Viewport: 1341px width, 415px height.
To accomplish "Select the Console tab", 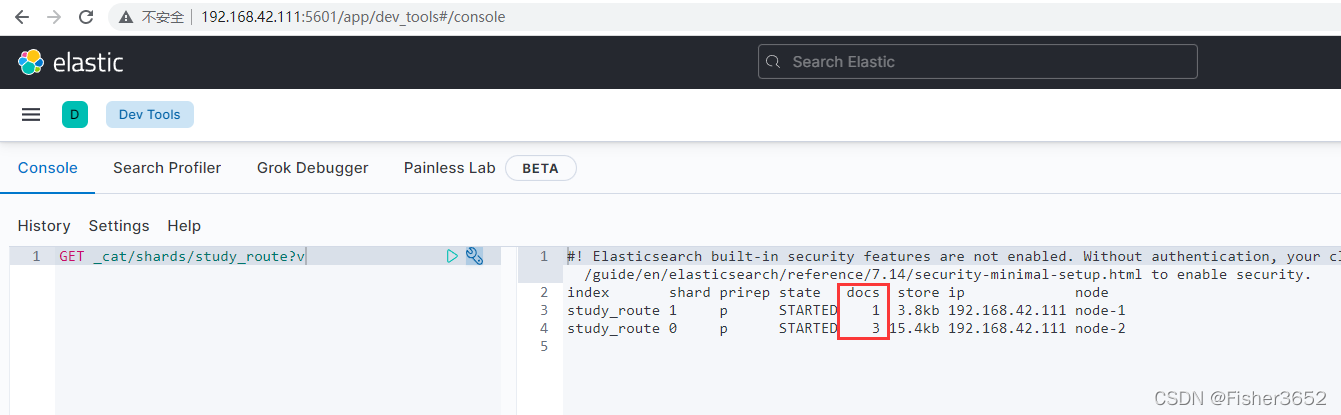I will (x=48, y=168).
